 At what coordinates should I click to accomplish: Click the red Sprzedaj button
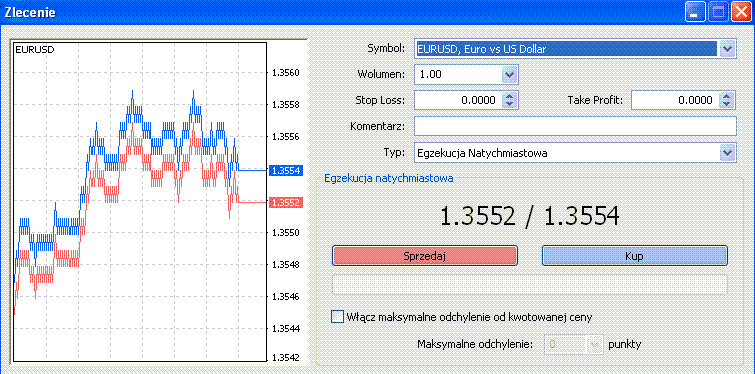425,256
